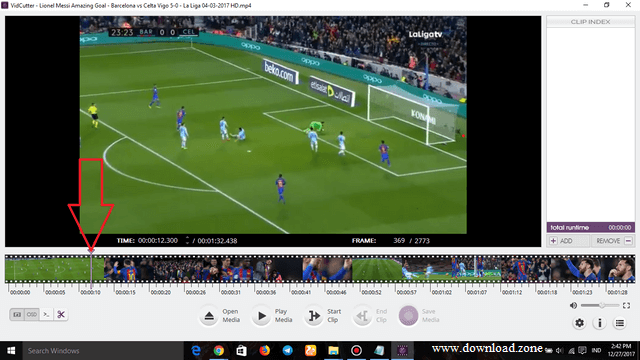
Task: Open the list menu icon beside info
Action: tap(620, 323)
